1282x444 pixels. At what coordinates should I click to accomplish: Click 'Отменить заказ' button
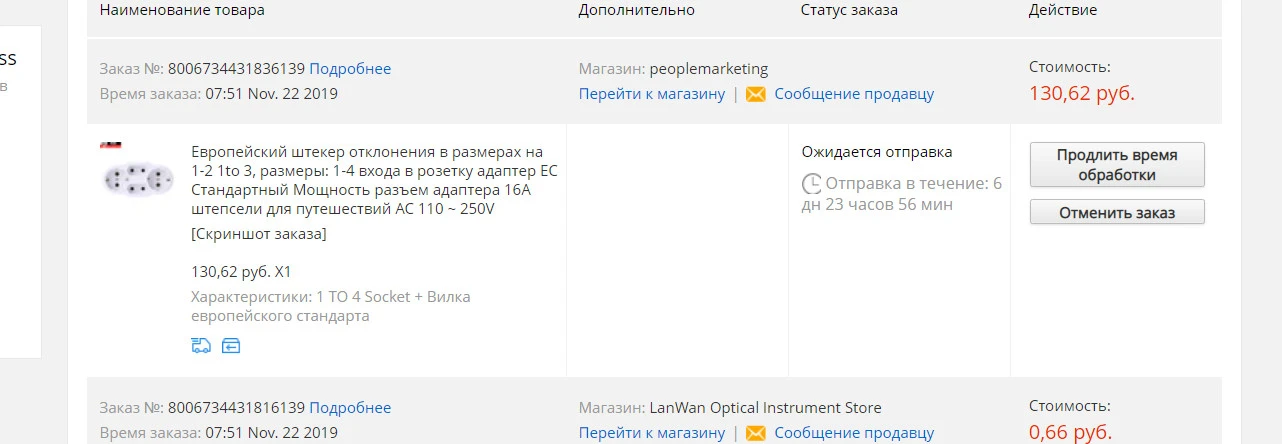click(x=1117, y=212)
